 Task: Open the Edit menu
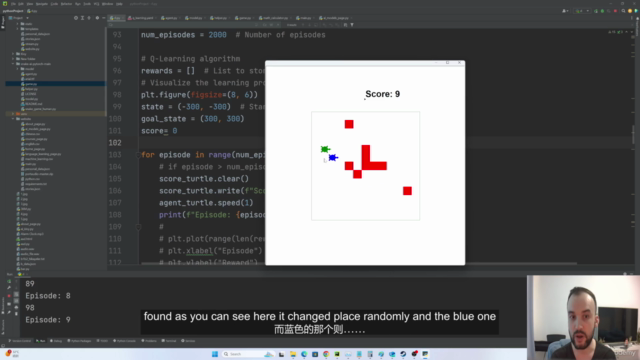pos(21,4)
